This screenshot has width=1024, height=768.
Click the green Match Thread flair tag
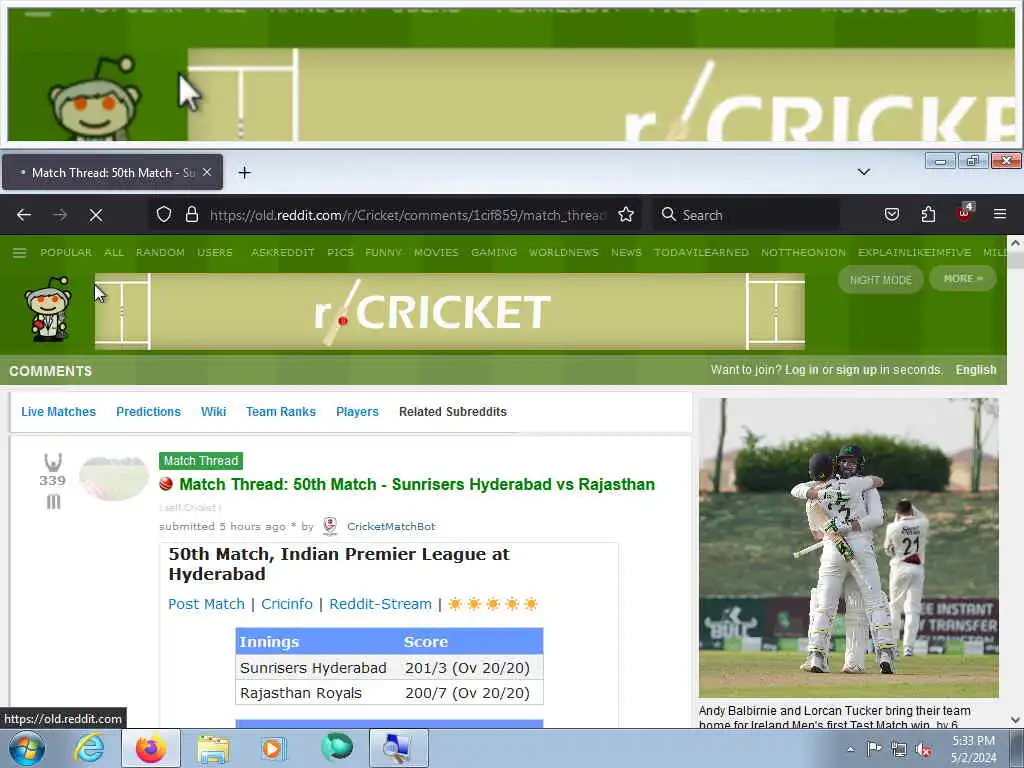200,461
